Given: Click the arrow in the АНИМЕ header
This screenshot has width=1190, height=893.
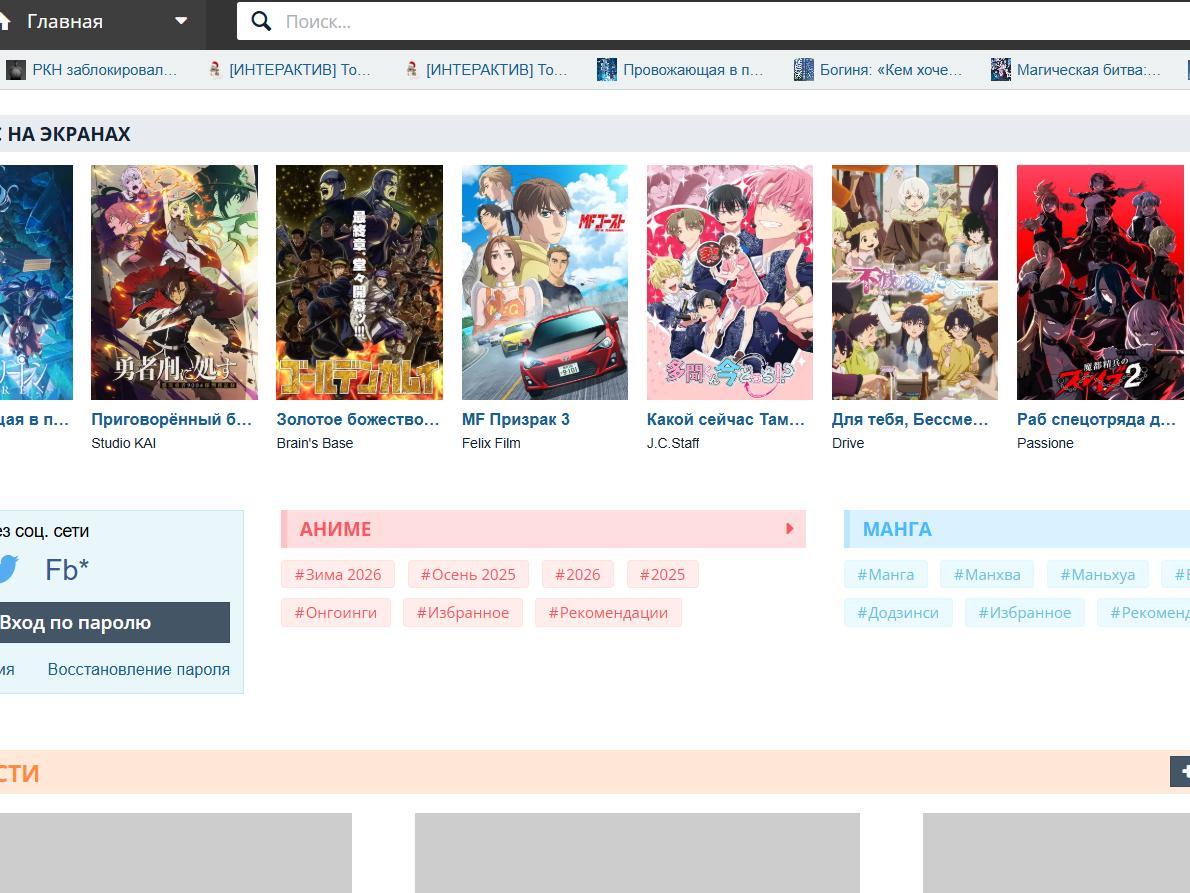Looking at the screenshot, I should [789, 529].
